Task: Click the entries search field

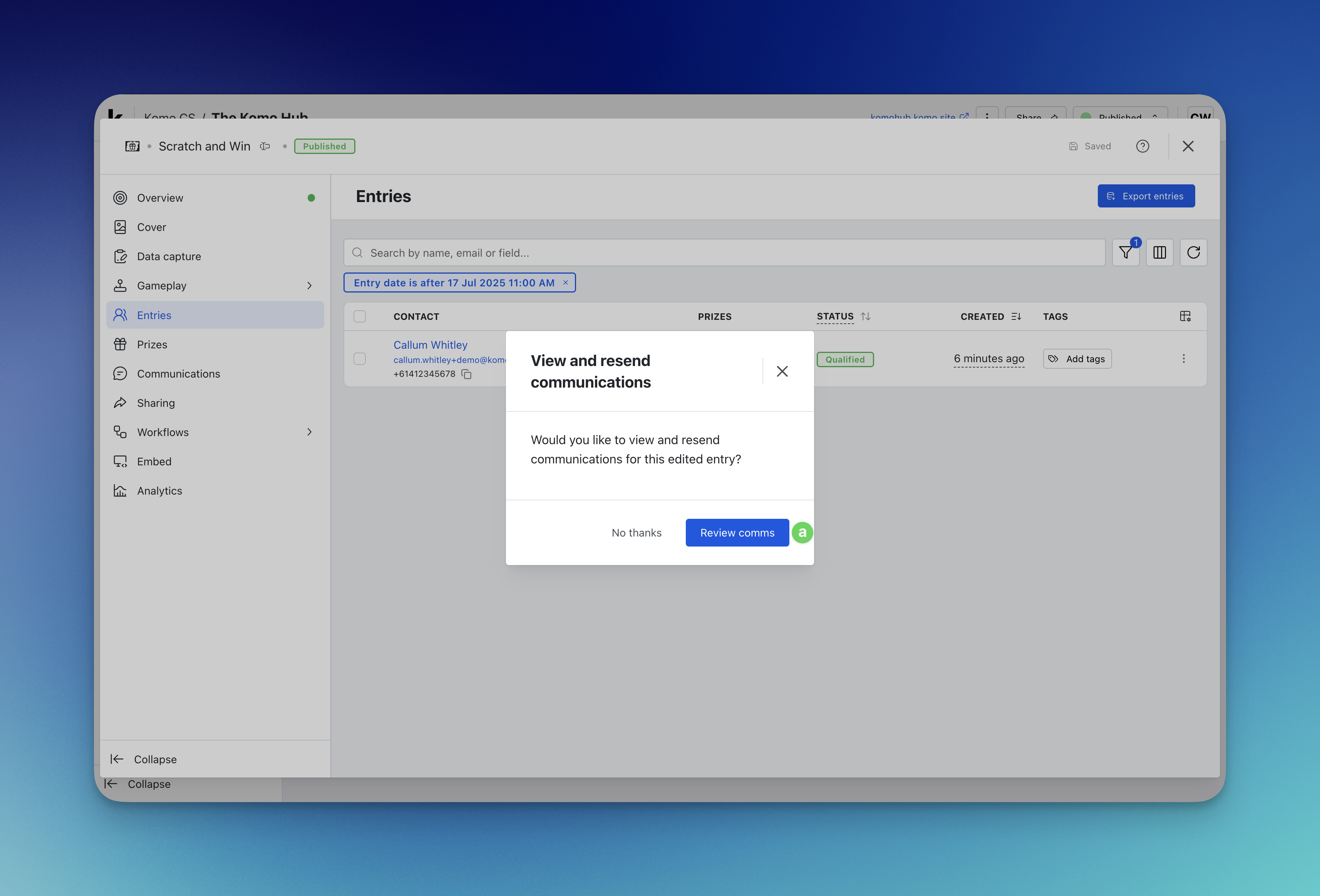Action: click(724, 253)
